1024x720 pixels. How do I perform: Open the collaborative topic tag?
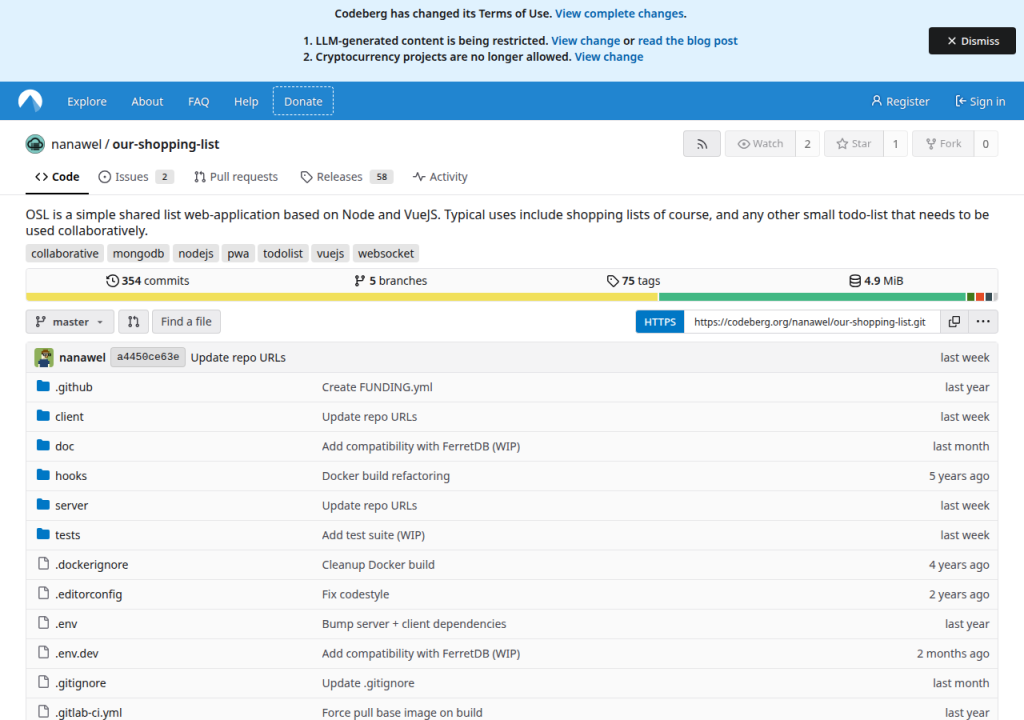click(x=65, y=254)
